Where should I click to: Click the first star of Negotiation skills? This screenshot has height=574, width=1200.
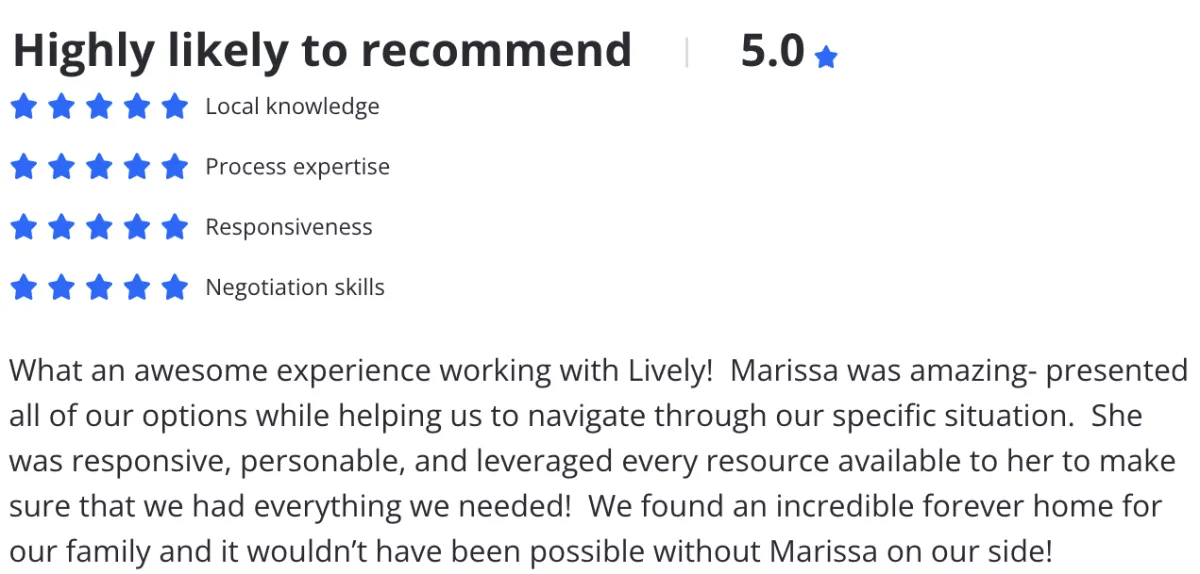pos(23,287)
